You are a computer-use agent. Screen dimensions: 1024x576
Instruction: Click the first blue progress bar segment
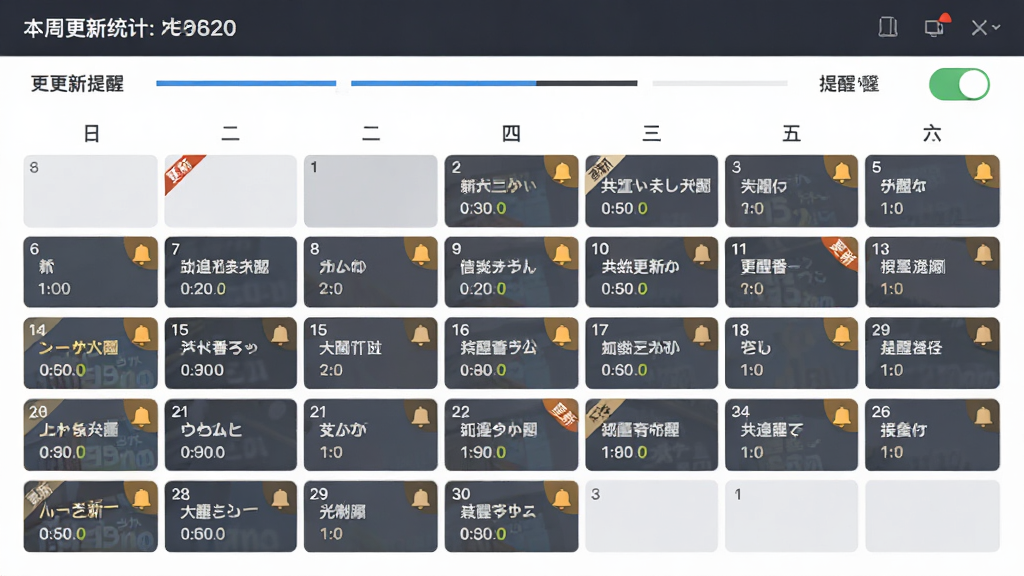(x=246, y=84)
